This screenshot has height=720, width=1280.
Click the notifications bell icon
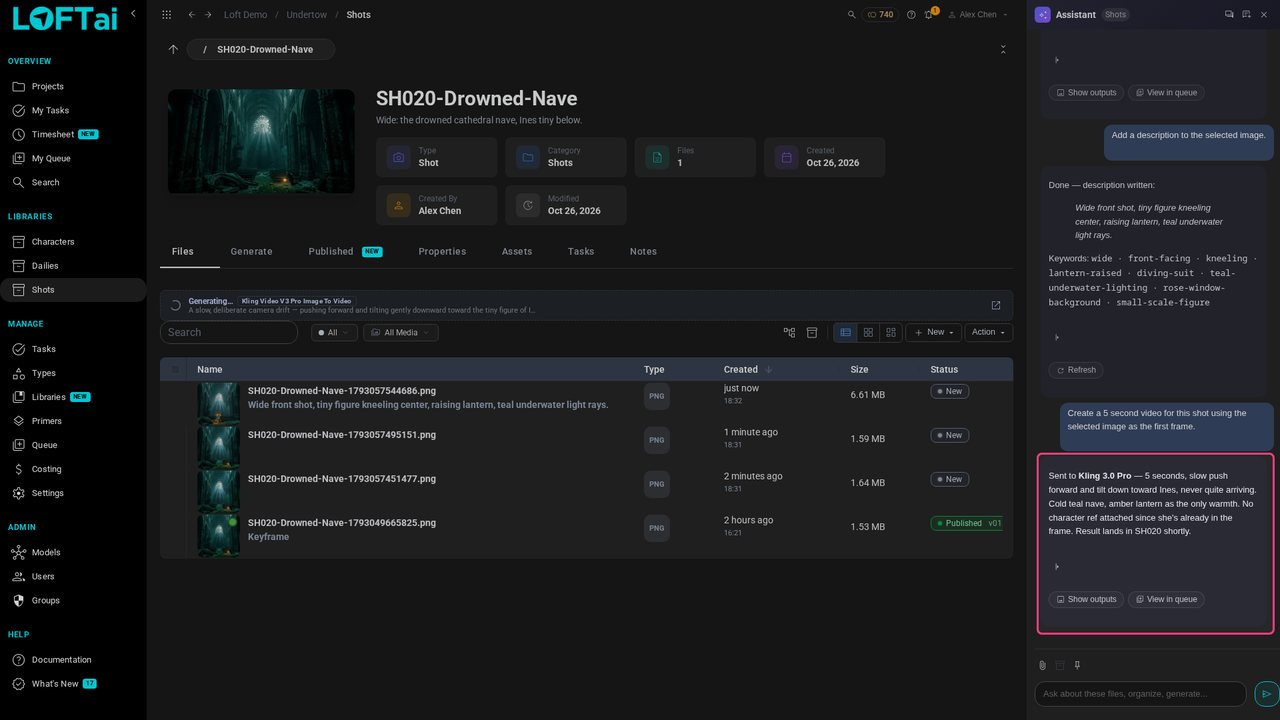[928, 15]
